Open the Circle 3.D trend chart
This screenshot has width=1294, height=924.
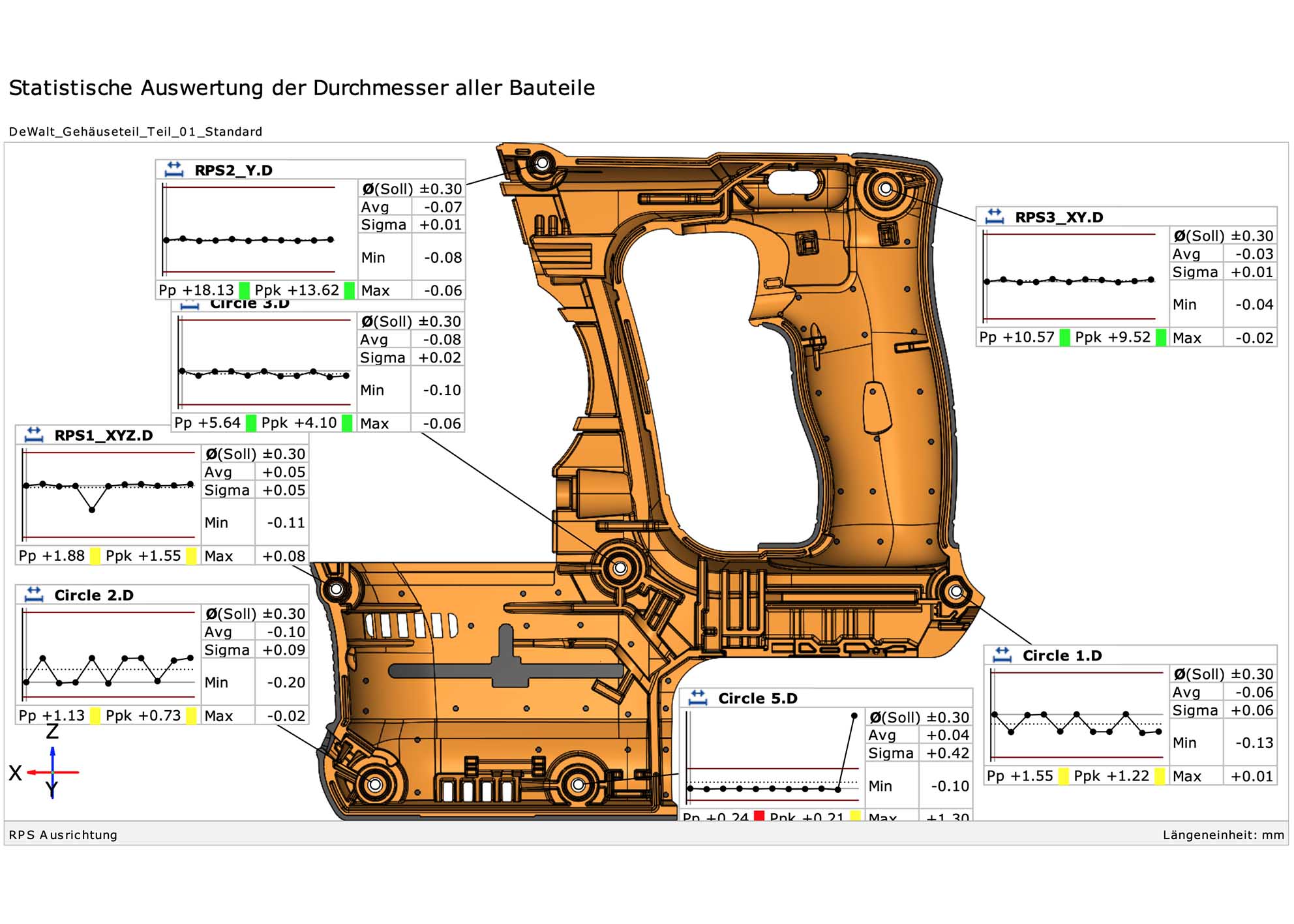click(x=265, y=363)
